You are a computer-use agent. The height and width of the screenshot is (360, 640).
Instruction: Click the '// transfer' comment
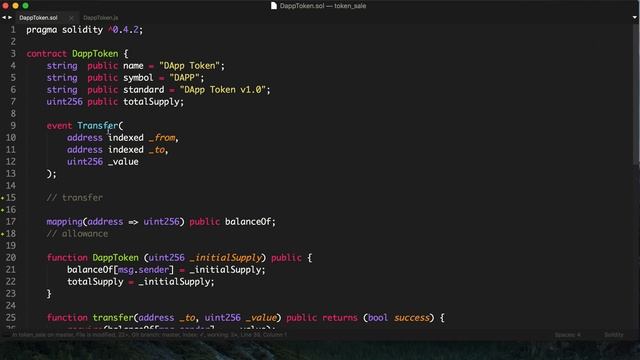75,198
